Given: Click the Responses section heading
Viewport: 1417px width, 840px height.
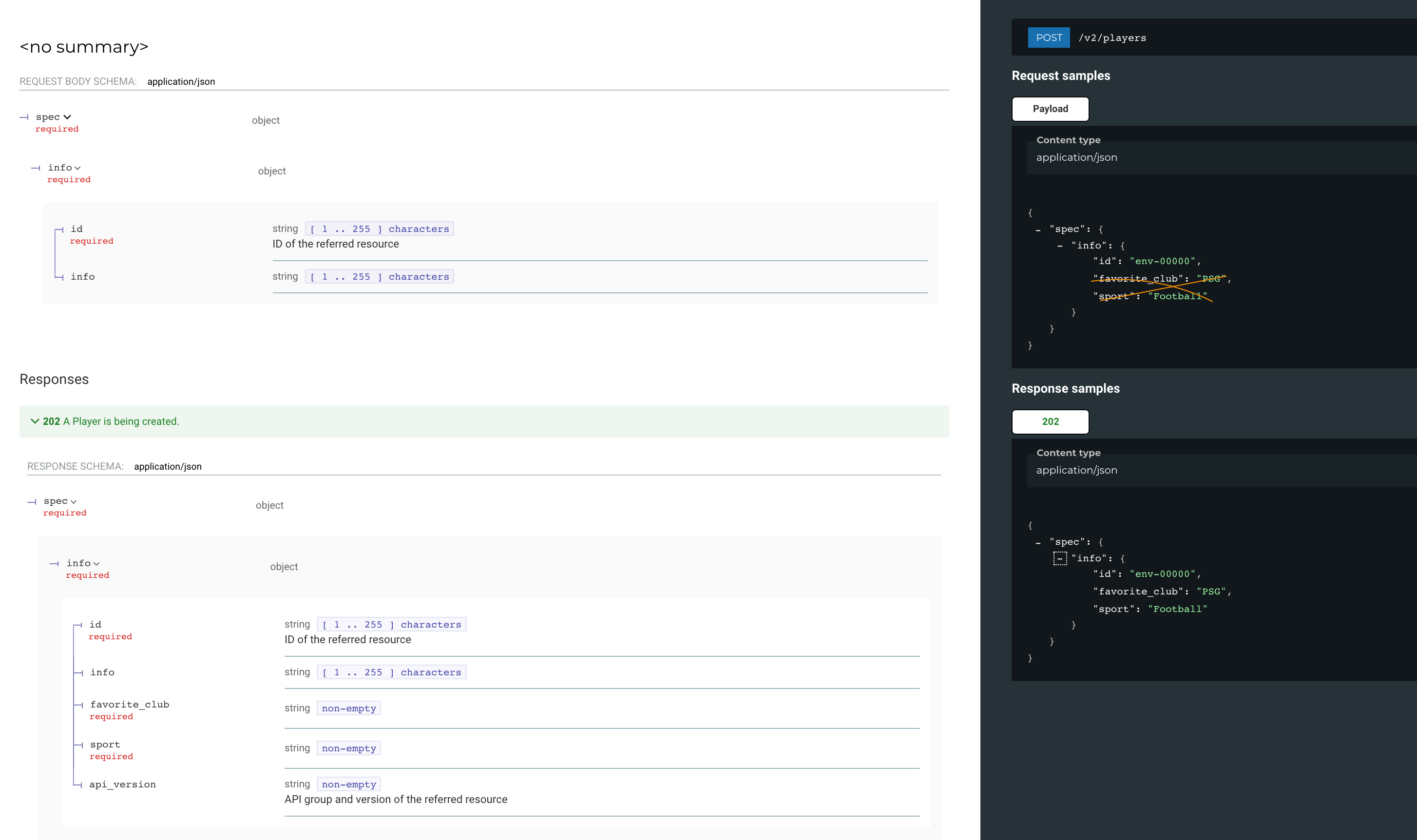Looking at the screenshot, I should tap(54, 379).
